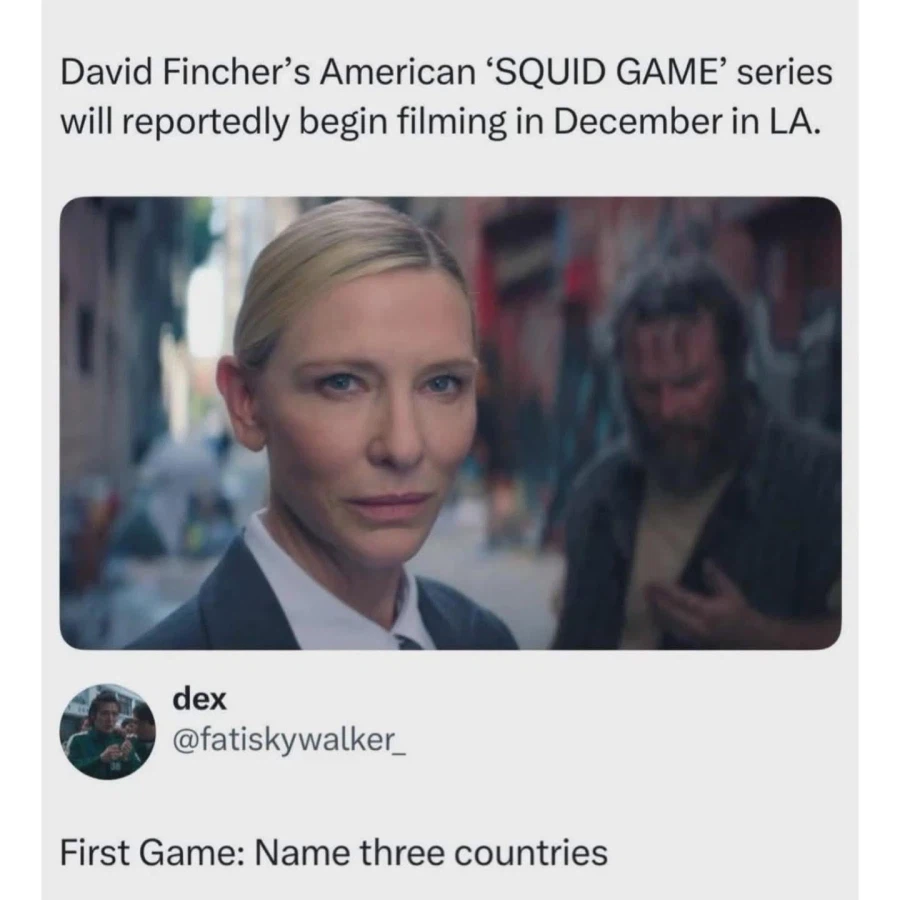Image resolution: width=900 pixels, height=900 pixels.
Task: Click the word series in the headline
Action: click(785, 73)
